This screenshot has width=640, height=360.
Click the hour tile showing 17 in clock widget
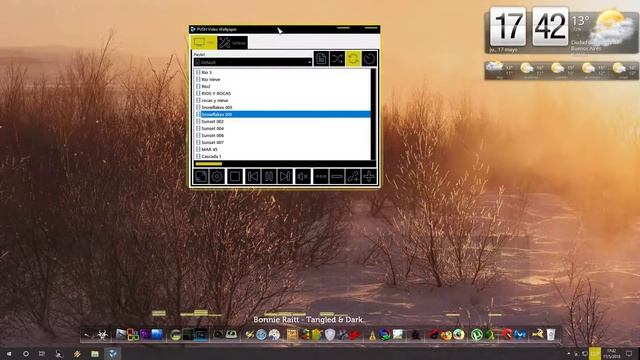coord(508,27)
